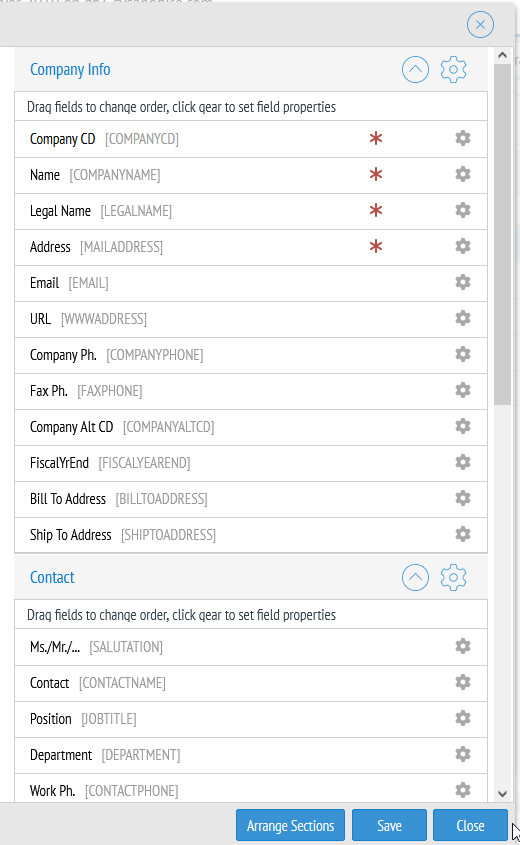This screenshot has height=845, width=520.
Task: Click the scrollbar down arrow
Action: click(502, 793)
